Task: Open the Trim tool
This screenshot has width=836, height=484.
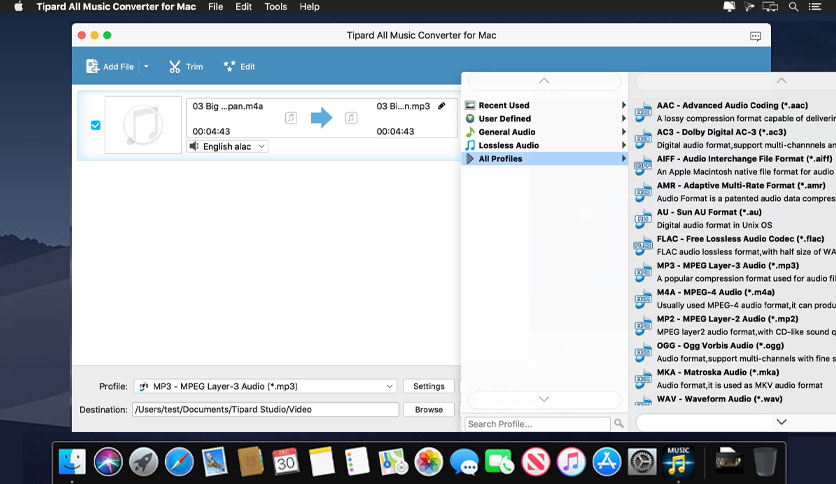Action: 186,67
